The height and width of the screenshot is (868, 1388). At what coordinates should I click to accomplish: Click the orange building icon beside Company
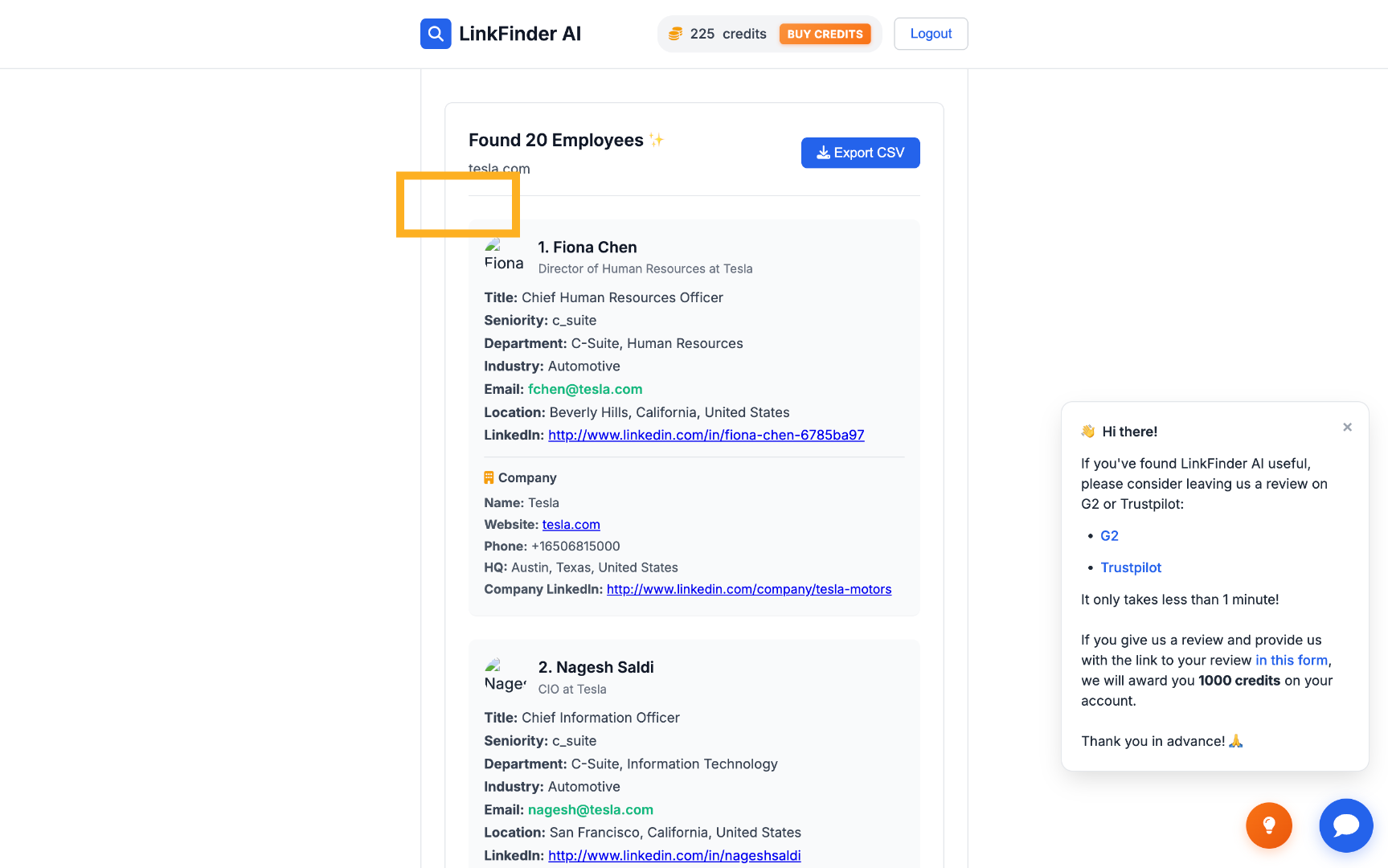489,477
